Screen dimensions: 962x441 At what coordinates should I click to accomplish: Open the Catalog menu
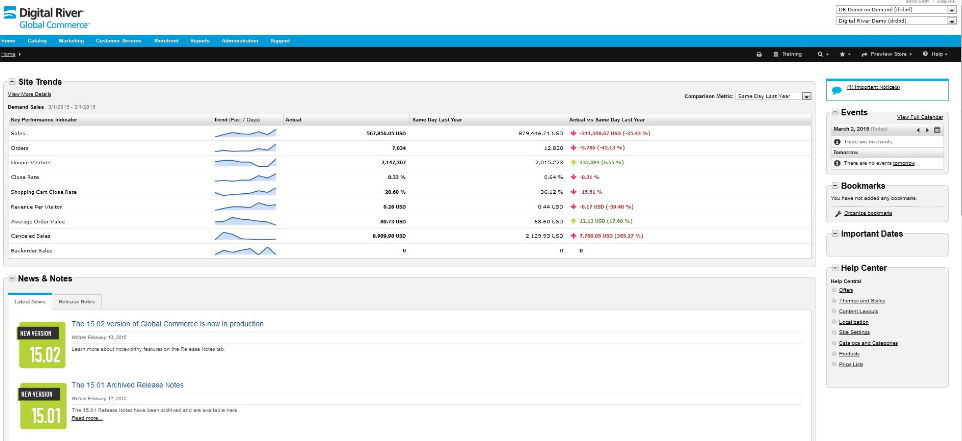37,41
